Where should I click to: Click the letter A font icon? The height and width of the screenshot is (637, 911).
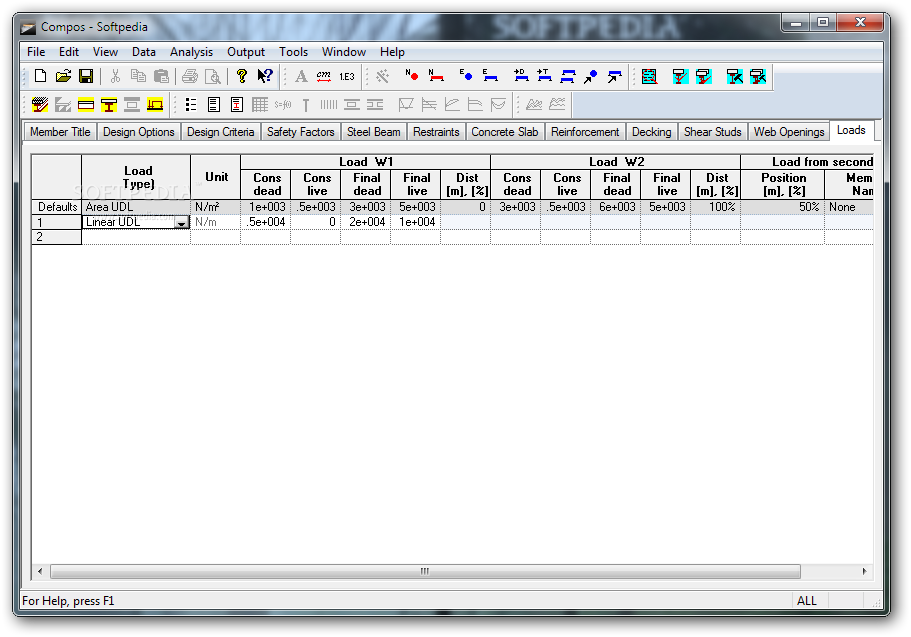[301, 76]
